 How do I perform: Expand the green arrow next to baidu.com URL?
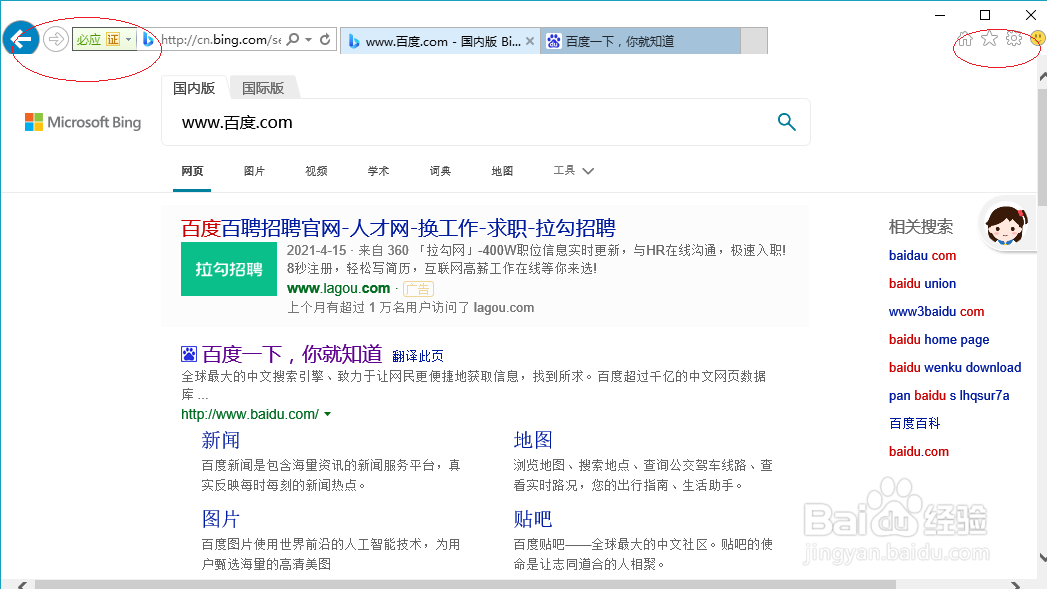point(328,415)
